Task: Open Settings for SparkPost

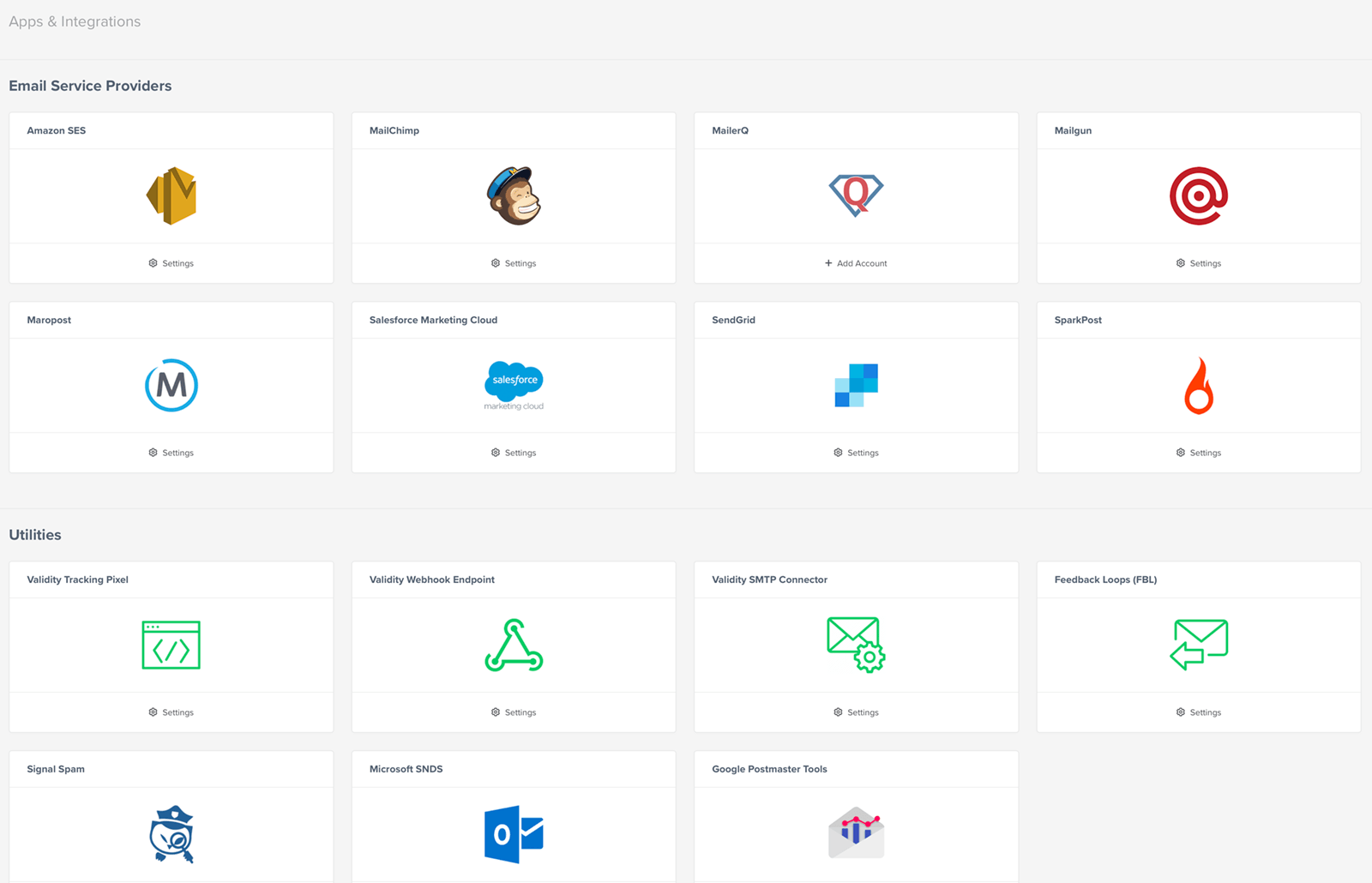Action: coord(1199,453)
